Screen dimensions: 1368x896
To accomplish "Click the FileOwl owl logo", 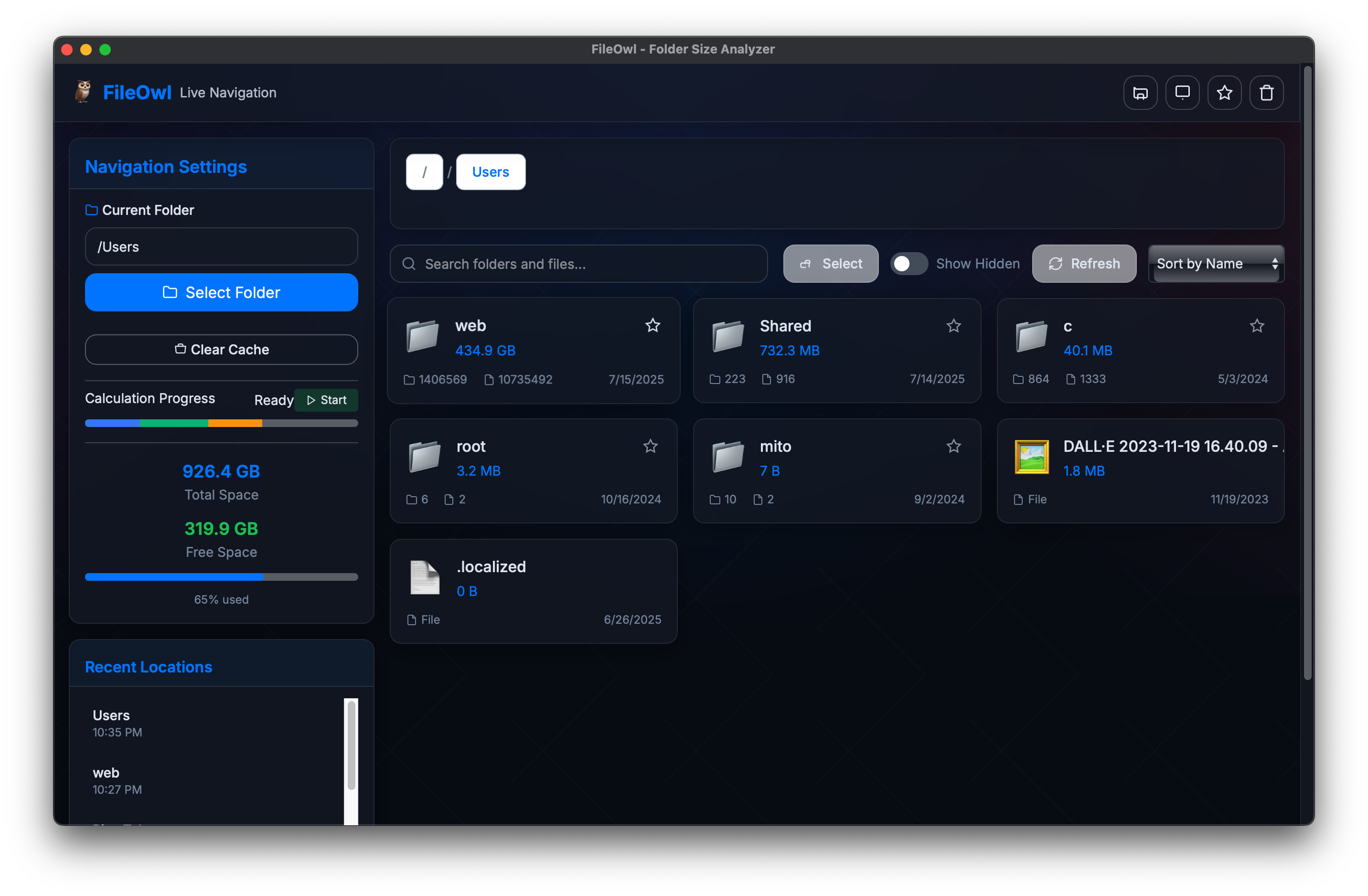I will [x=83, y=92].
